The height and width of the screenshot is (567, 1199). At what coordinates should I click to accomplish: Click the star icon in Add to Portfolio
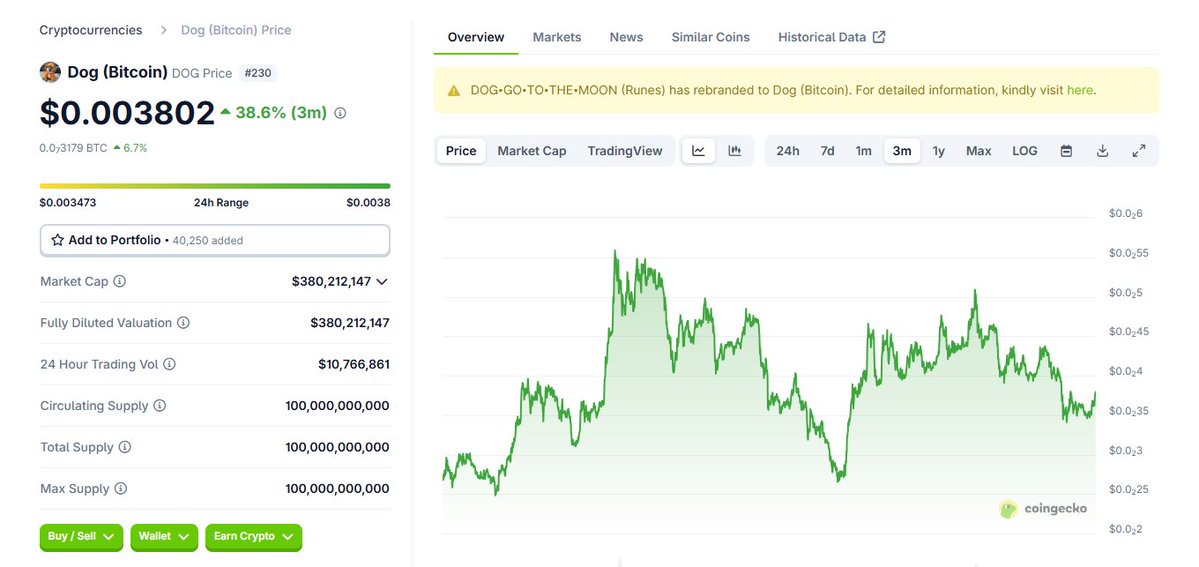pos(57,240)
